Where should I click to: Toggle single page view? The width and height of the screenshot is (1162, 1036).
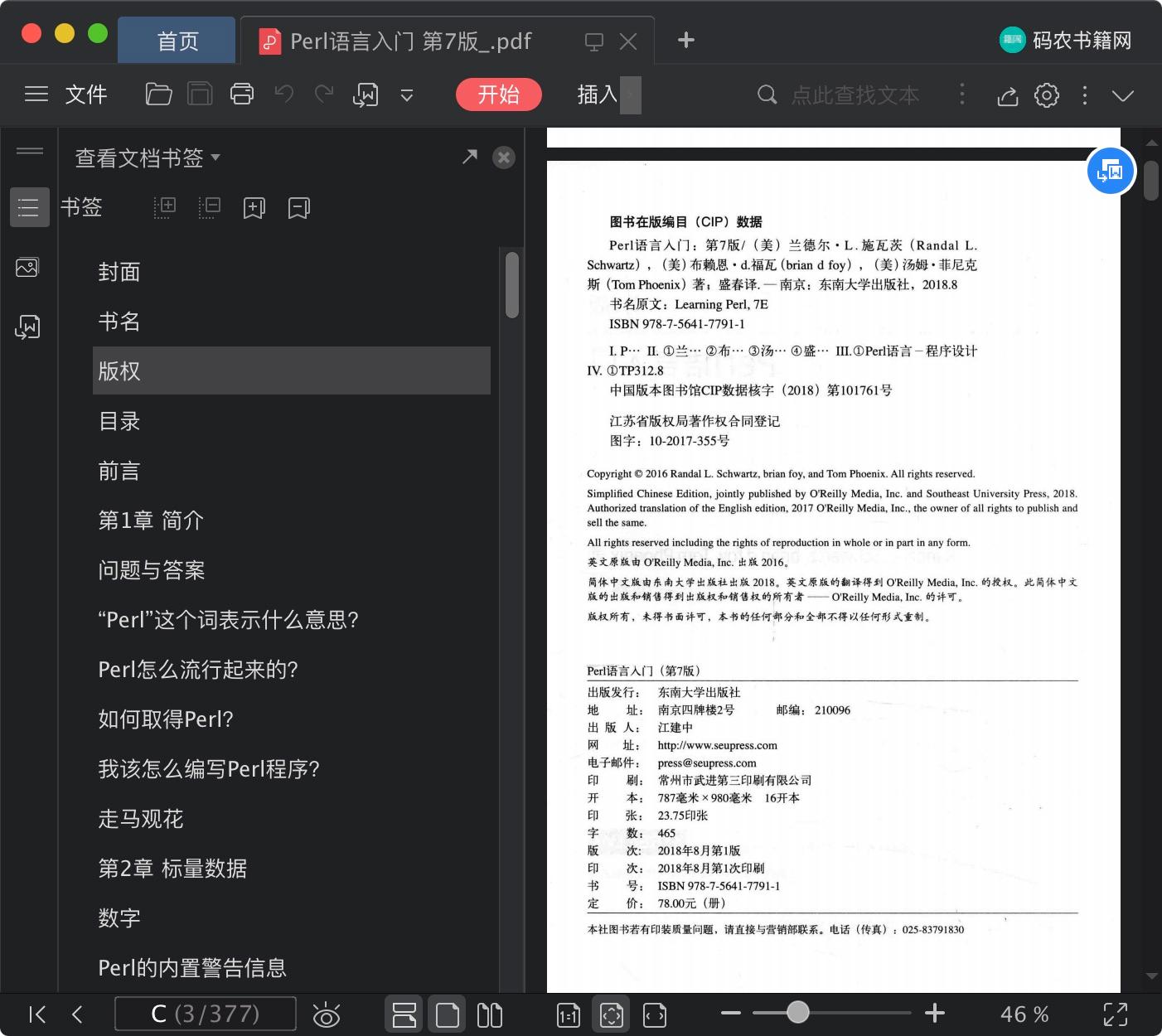coord(447,1014)
